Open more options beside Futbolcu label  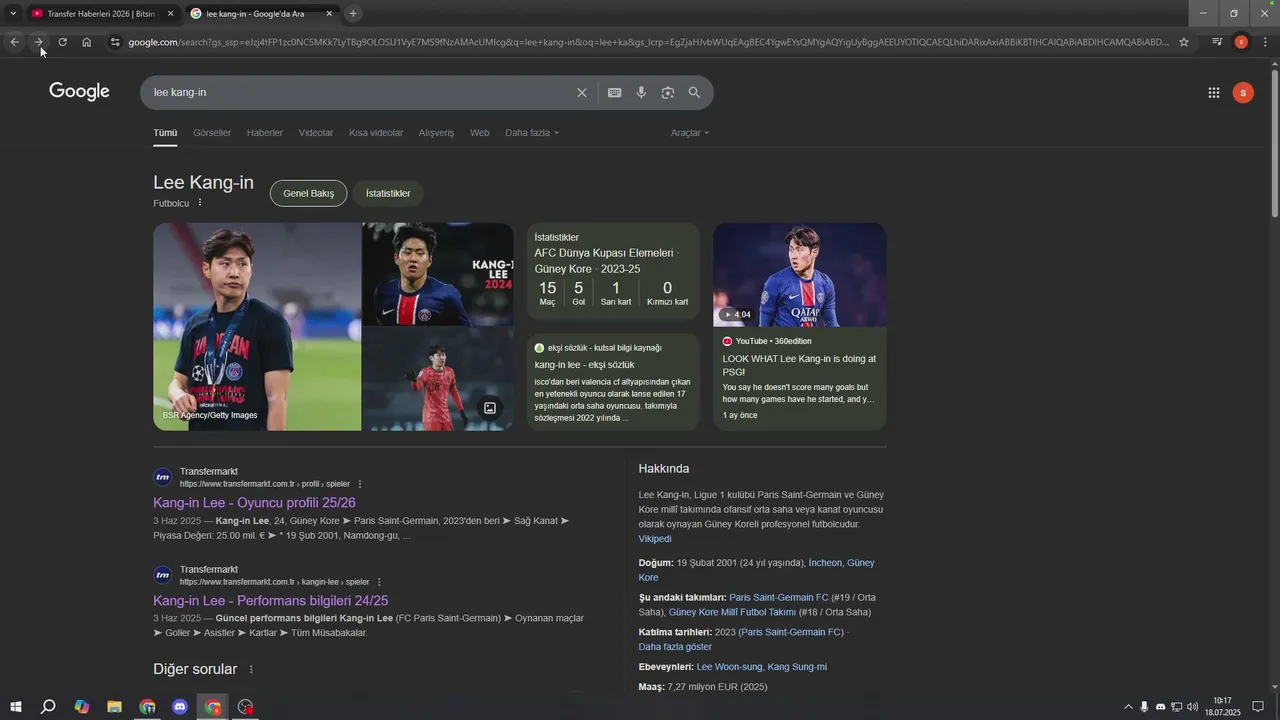click(x=200, y=203)
